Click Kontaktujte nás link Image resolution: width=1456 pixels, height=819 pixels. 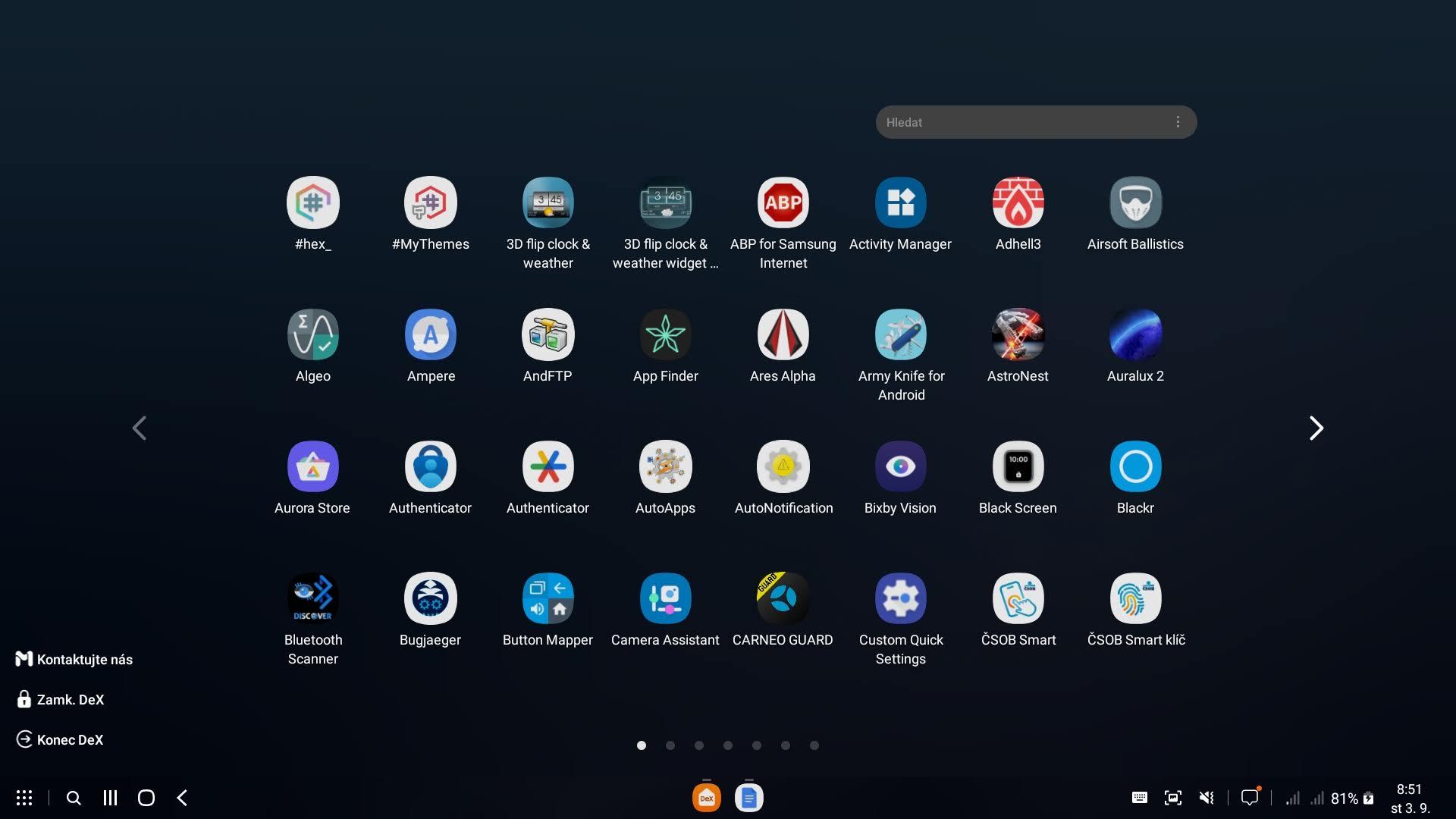pyautogui.click(x=74, y=659)
